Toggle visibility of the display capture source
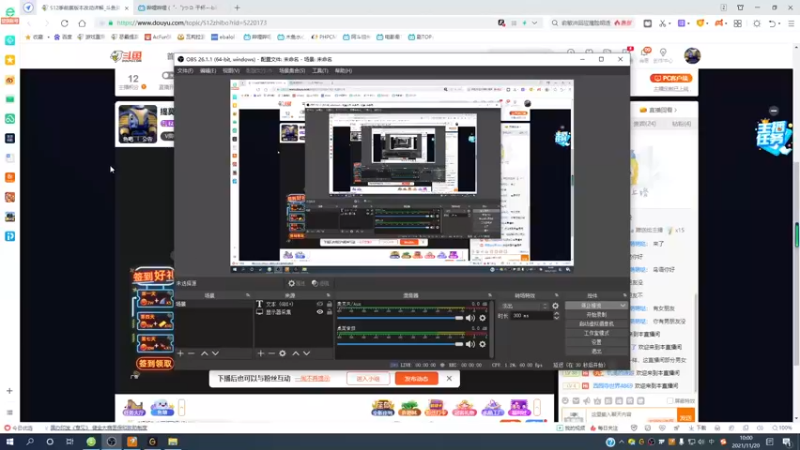 click(320, 312)
